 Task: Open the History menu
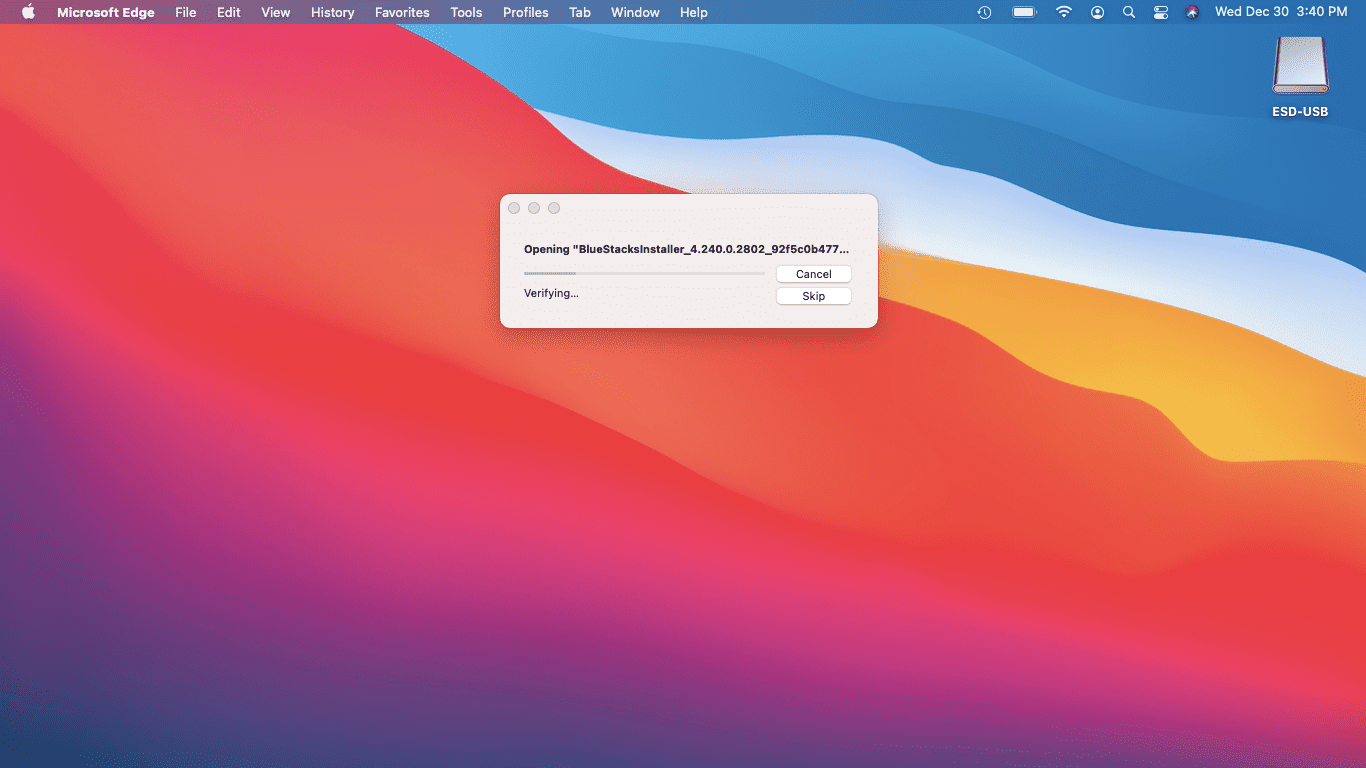pyautogui.click(x=333, y=12)
